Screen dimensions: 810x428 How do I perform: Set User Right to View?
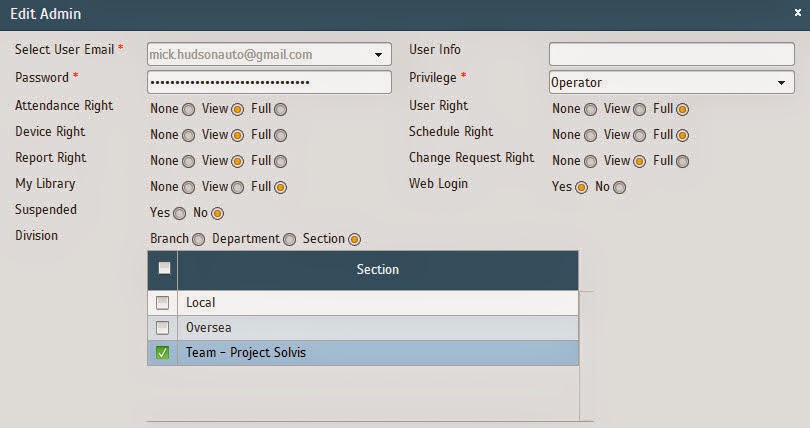pyautogui.click(x=639, y=109)
